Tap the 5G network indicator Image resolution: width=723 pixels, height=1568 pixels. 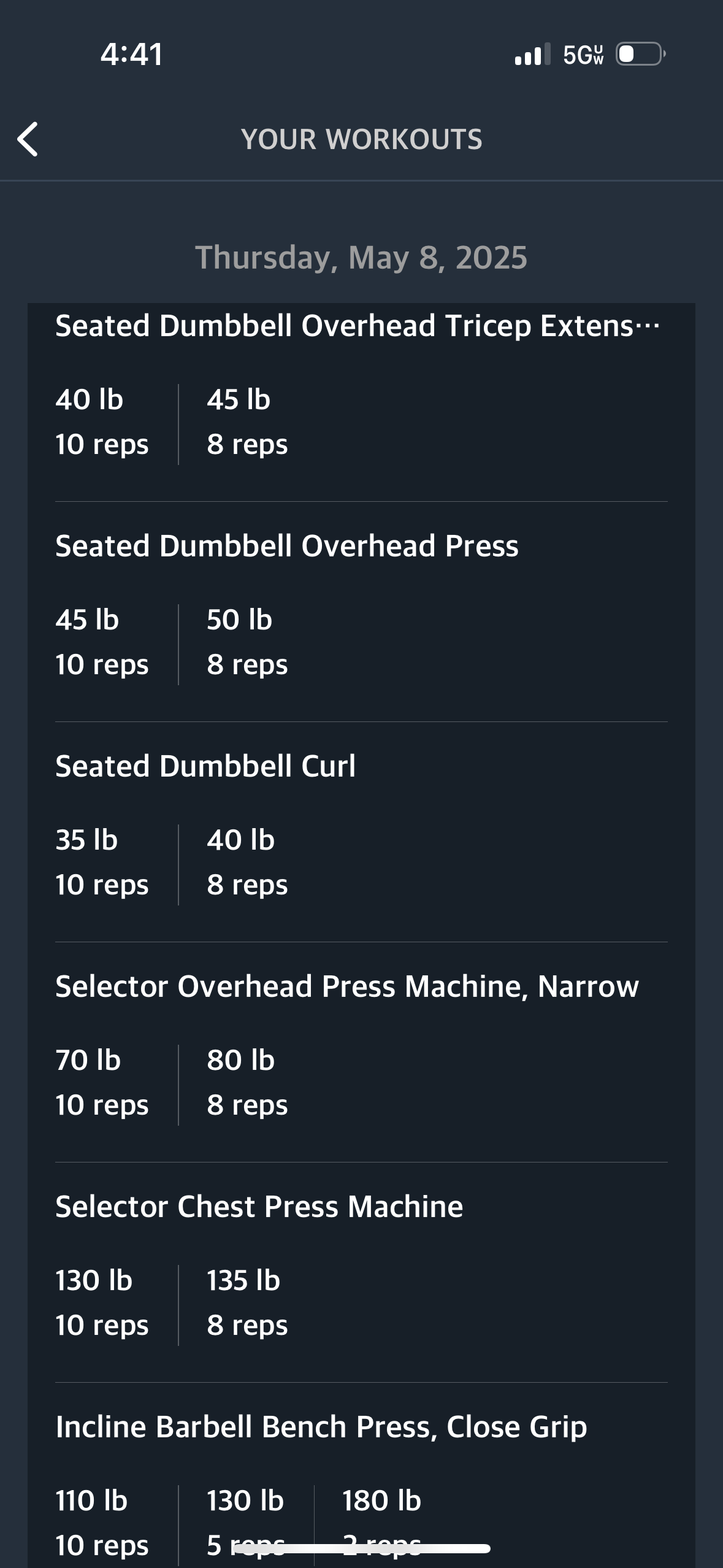(583, 55)
